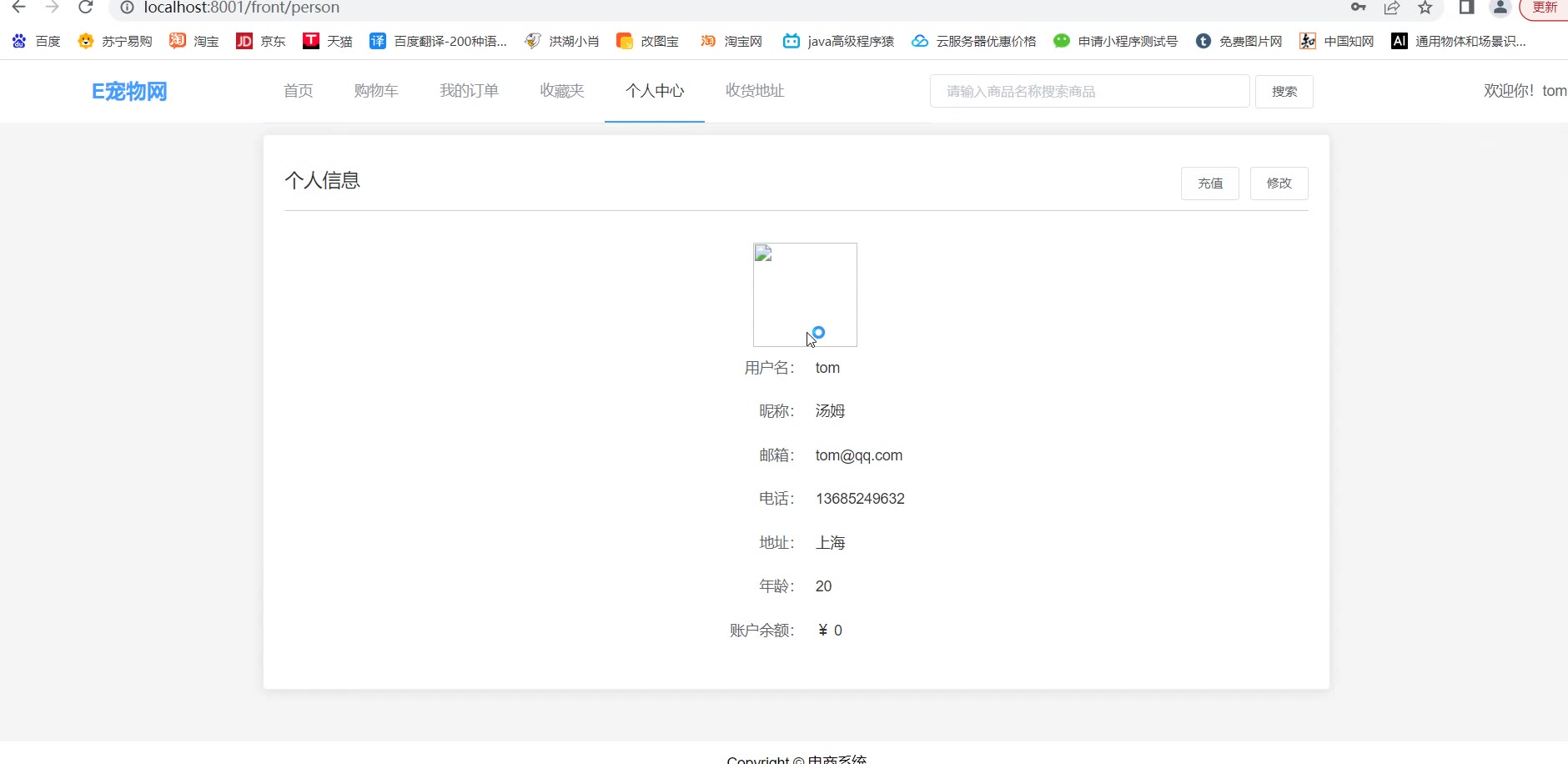The image size is (1568, 764).
Task: Bookmark this page with the star icon
Action: point(1425,8)
